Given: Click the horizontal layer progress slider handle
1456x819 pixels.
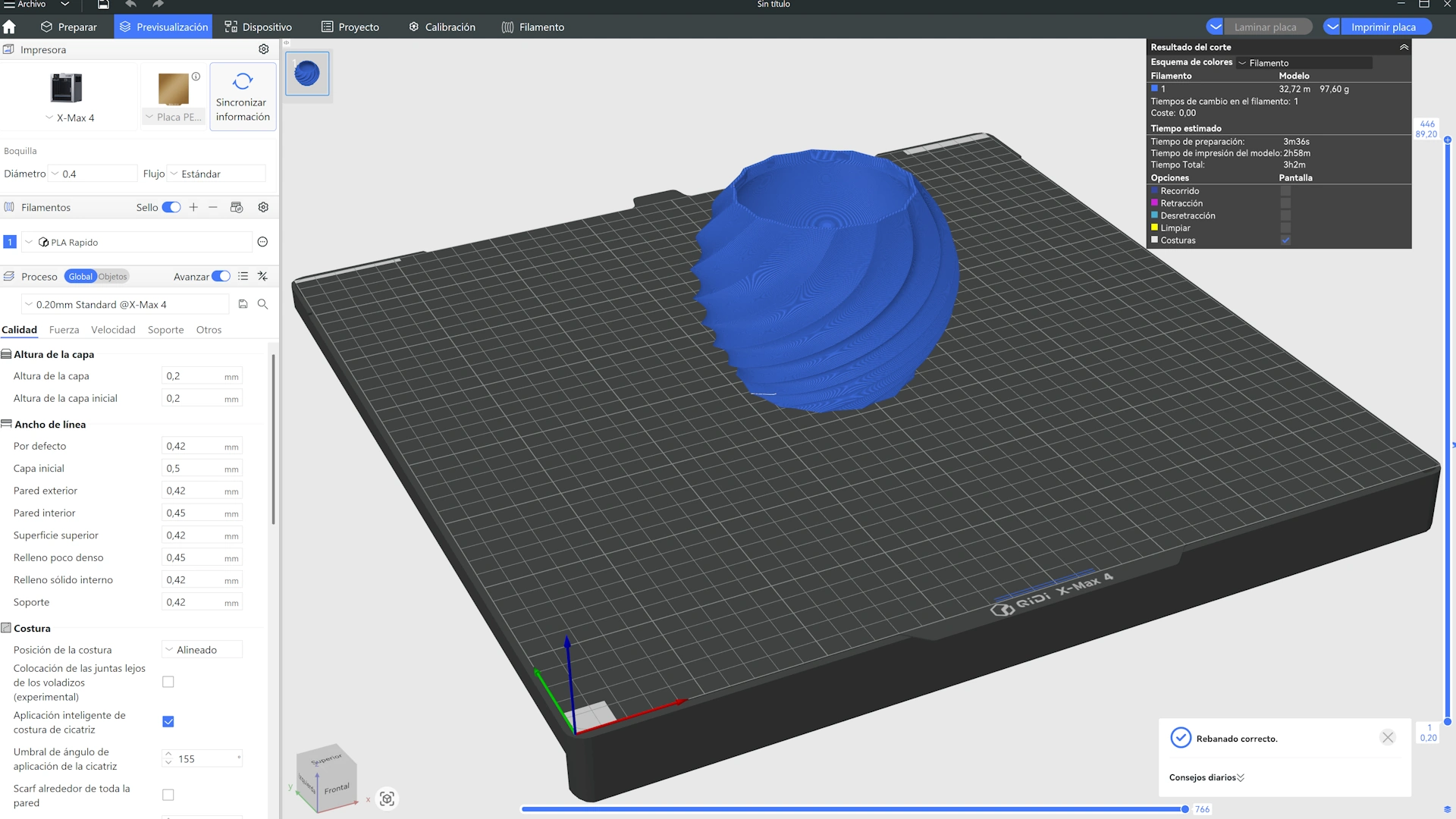Looking at the screenshot, I should 1185,809.
